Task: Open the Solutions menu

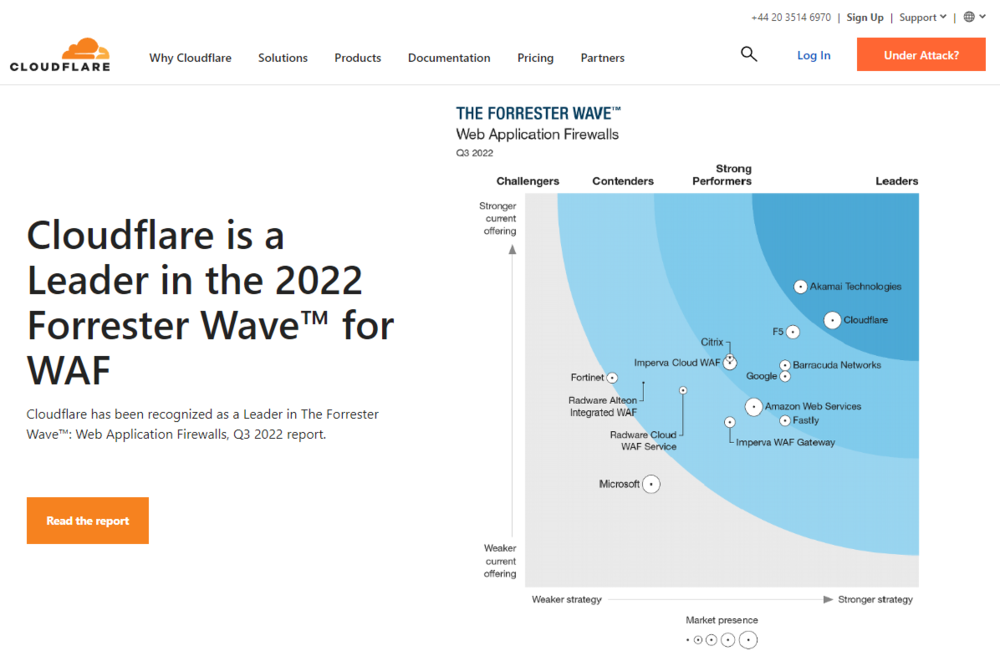Action: point(283,57)
